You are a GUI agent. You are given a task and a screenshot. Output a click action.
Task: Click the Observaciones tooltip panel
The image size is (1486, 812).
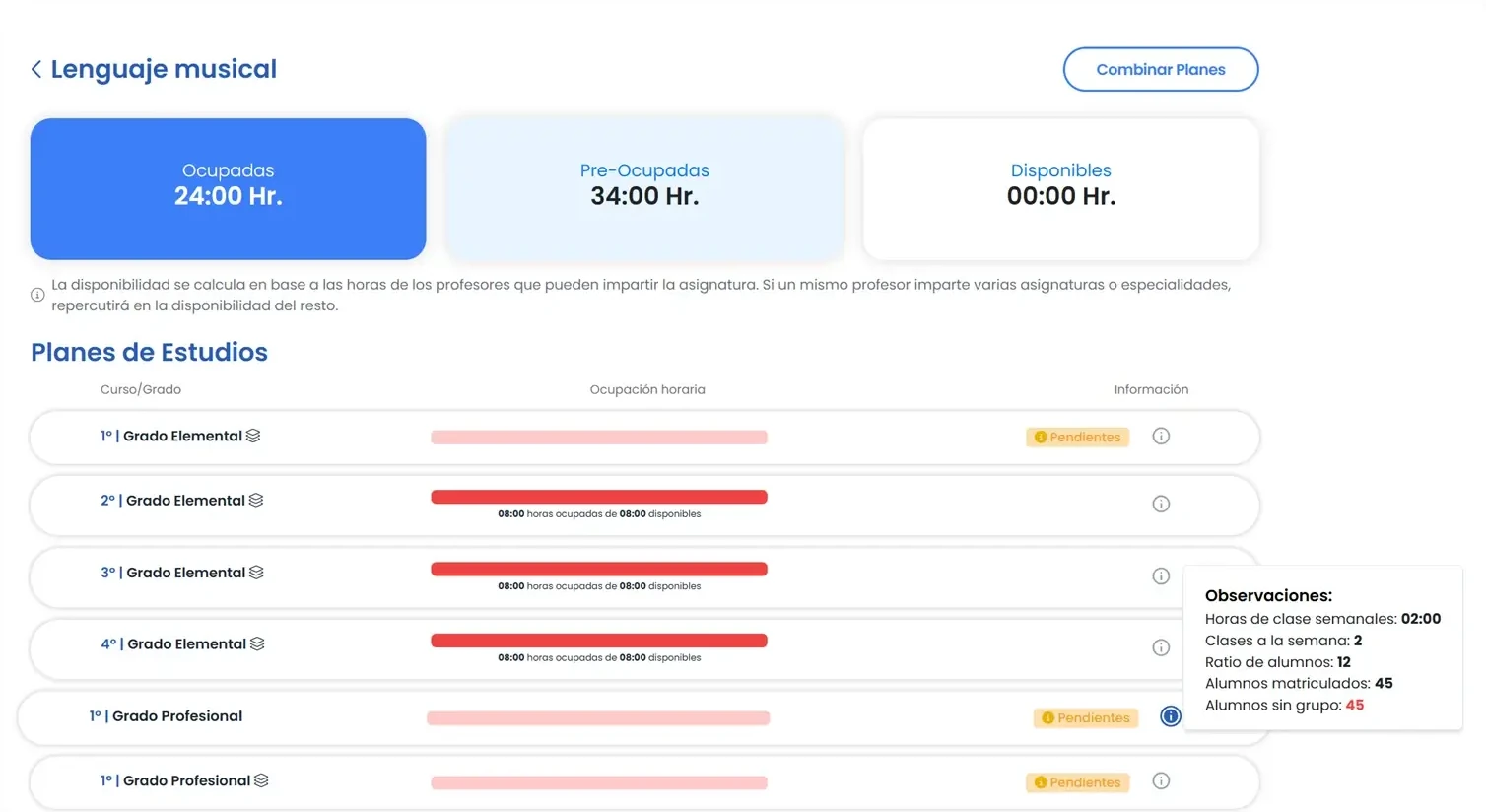coord(1322,648)
